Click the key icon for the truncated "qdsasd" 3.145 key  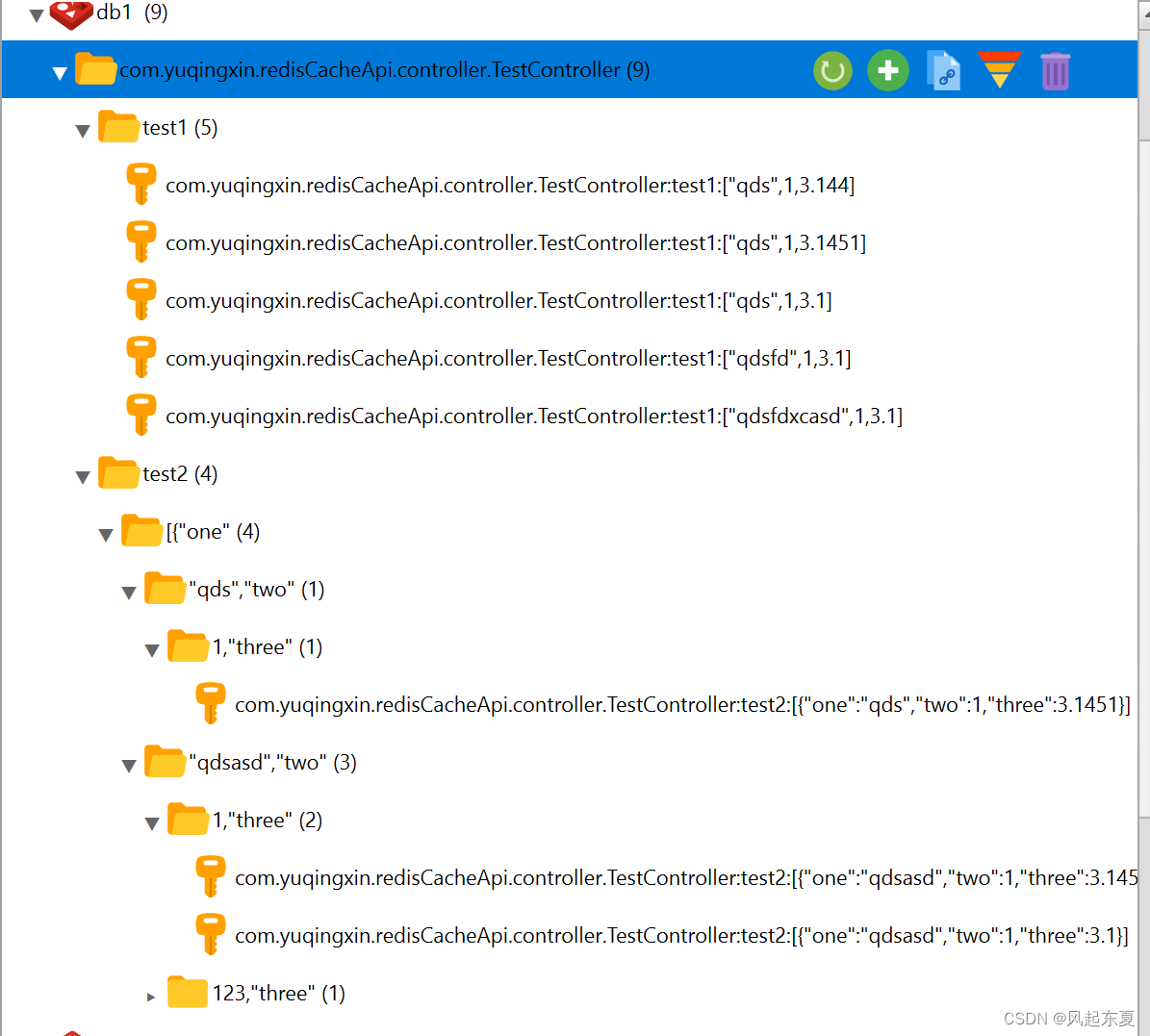(x=211, y=877)
